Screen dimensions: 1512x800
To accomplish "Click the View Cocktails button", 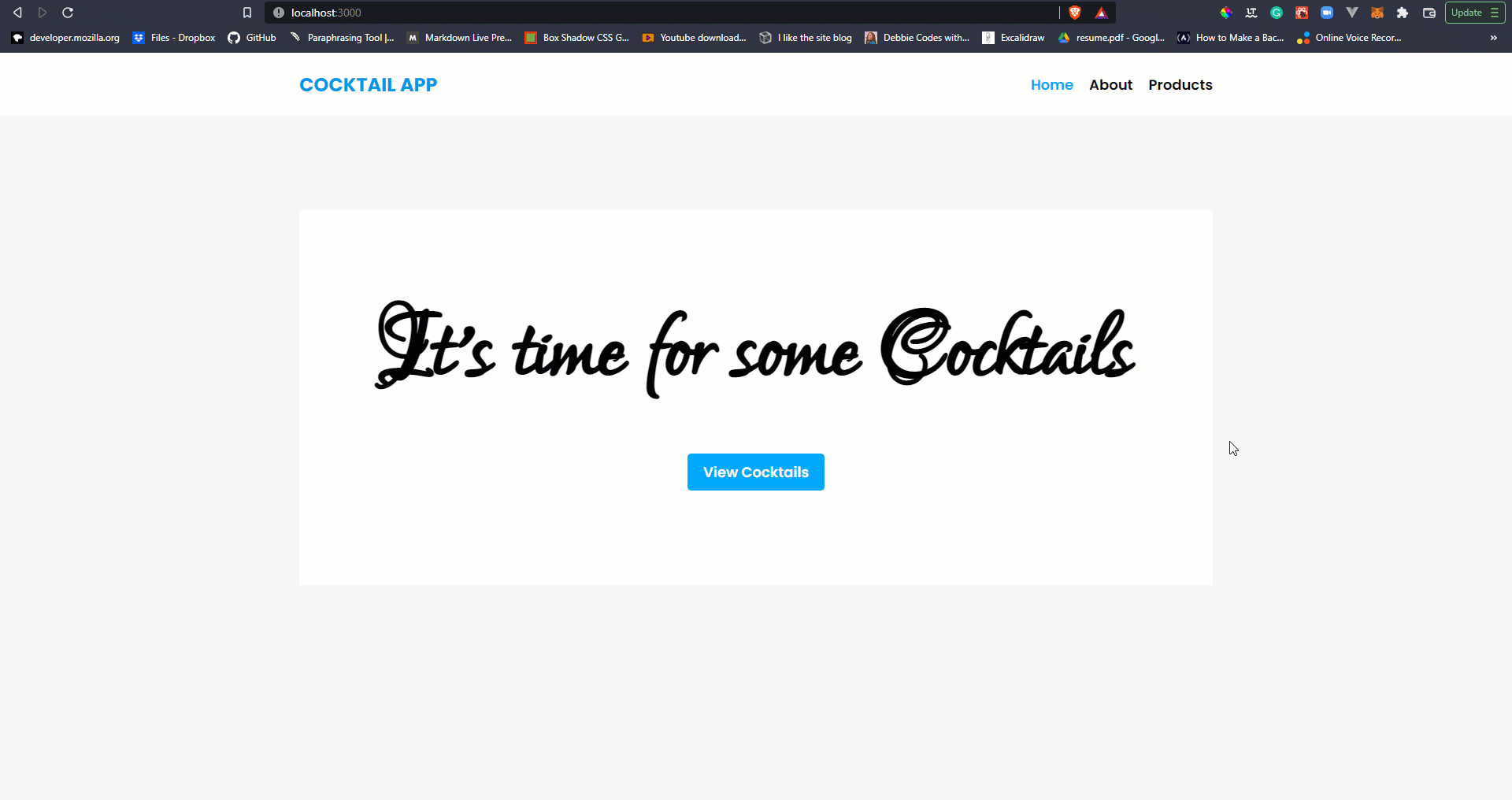I will [756, 472].
